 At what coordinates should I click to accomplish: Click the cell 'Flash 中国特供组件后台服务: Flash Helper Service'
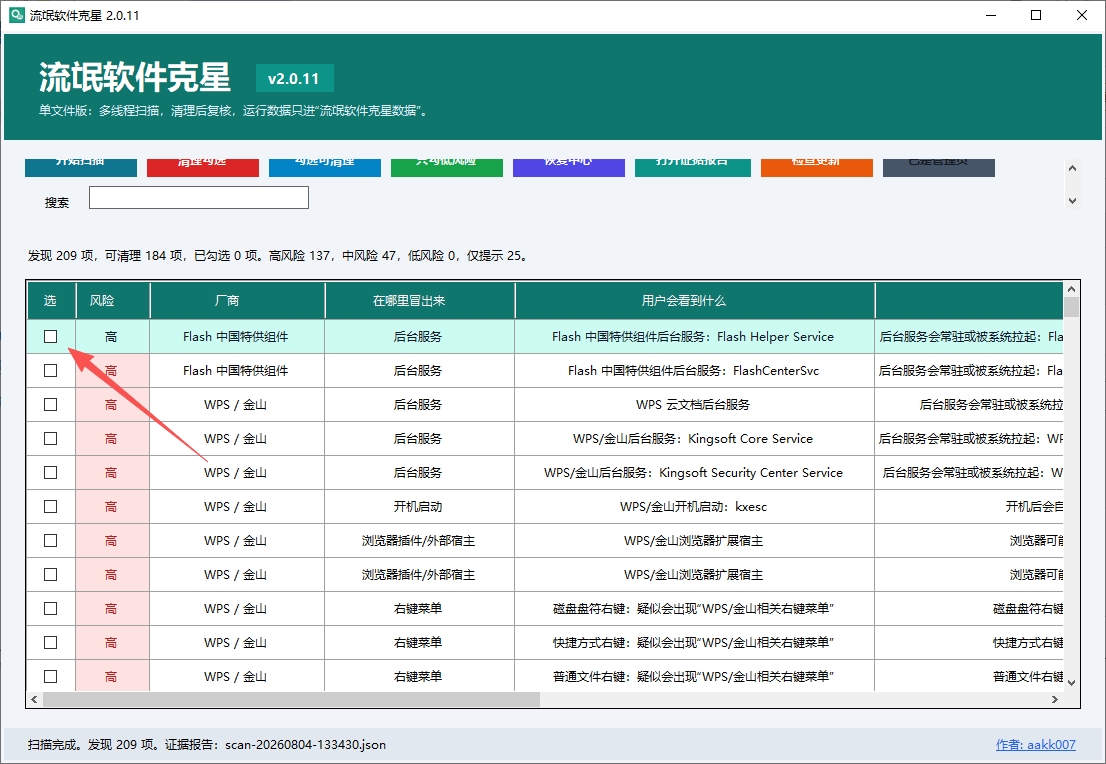[x=695, y=336]
